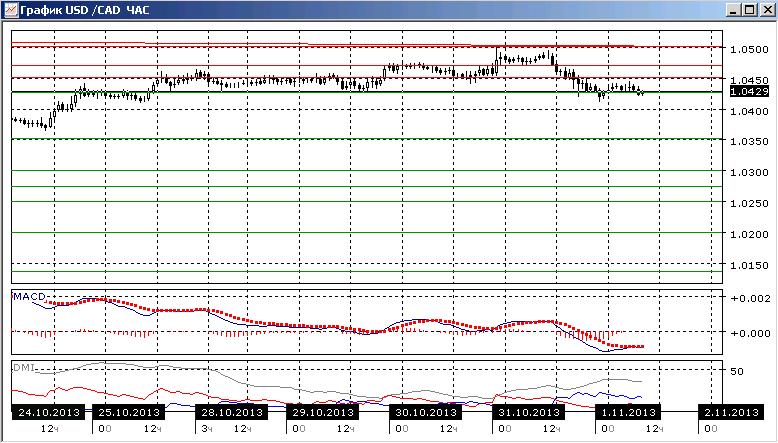Click the DMI indicator label
This screenshot has width=778, height=443.
tap(24, 368)
